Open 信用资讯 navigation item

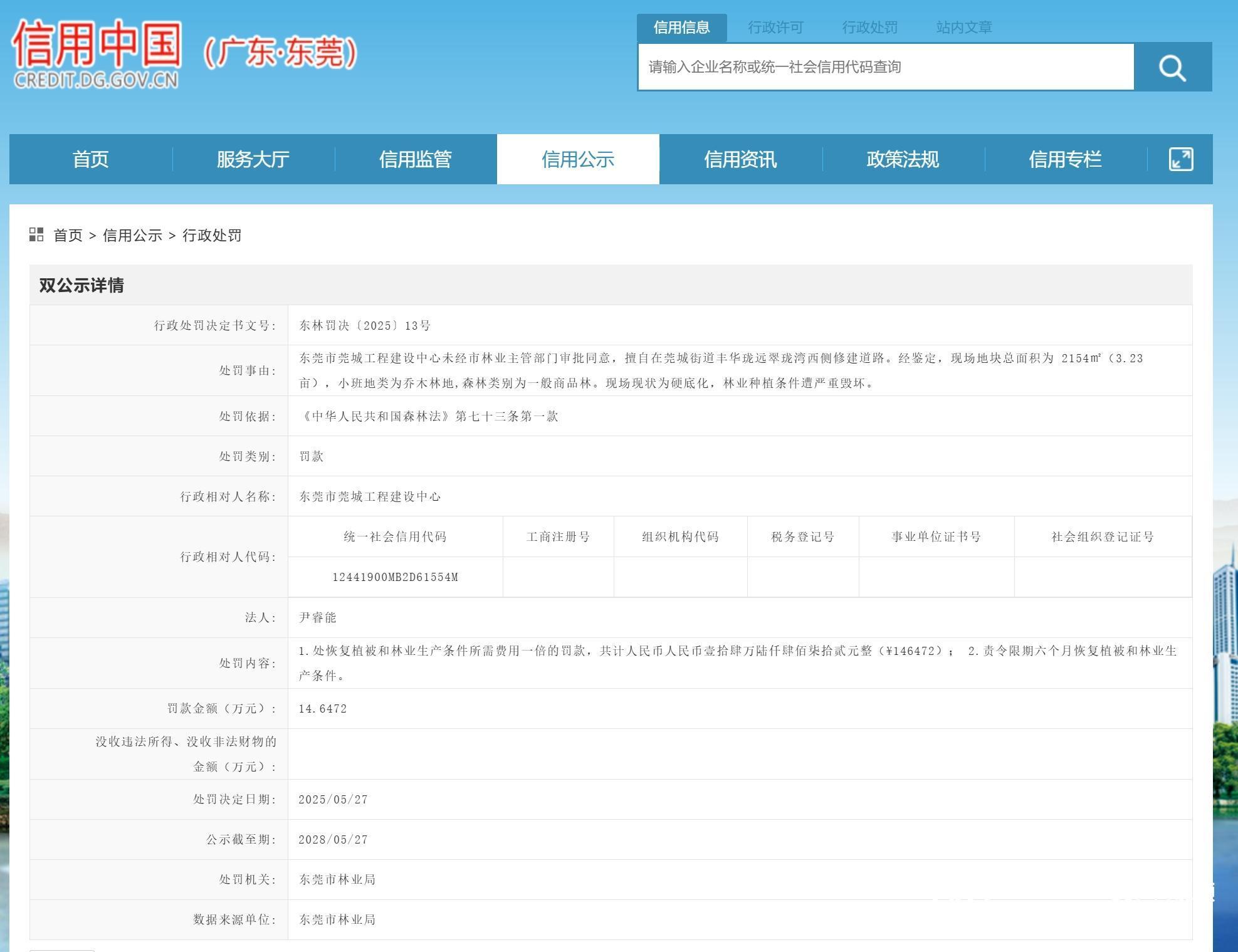coord(740,159)
